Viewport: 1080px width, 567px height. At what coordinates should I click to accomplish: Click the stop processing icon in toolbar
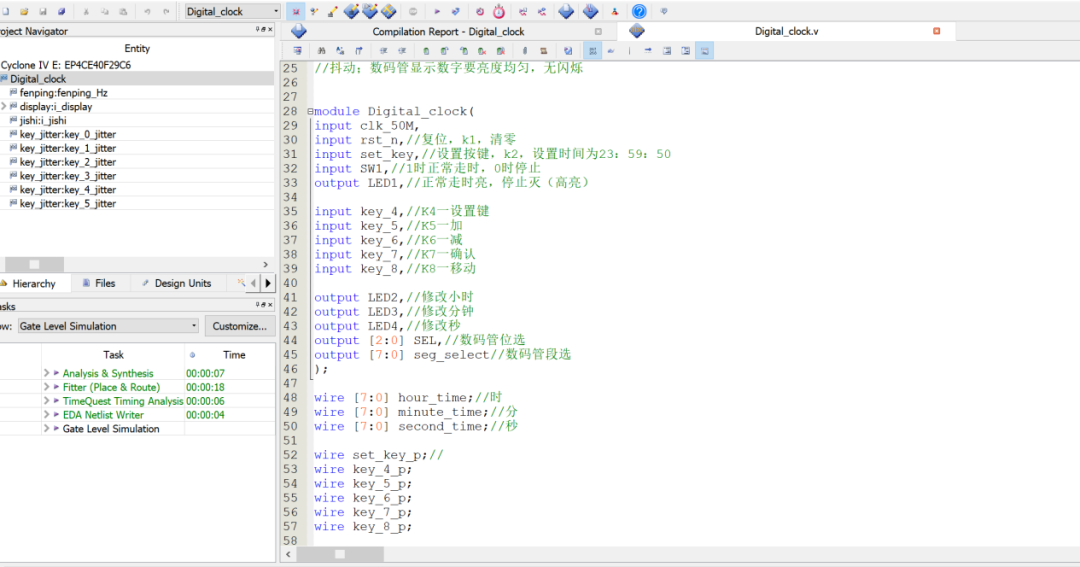414,12
